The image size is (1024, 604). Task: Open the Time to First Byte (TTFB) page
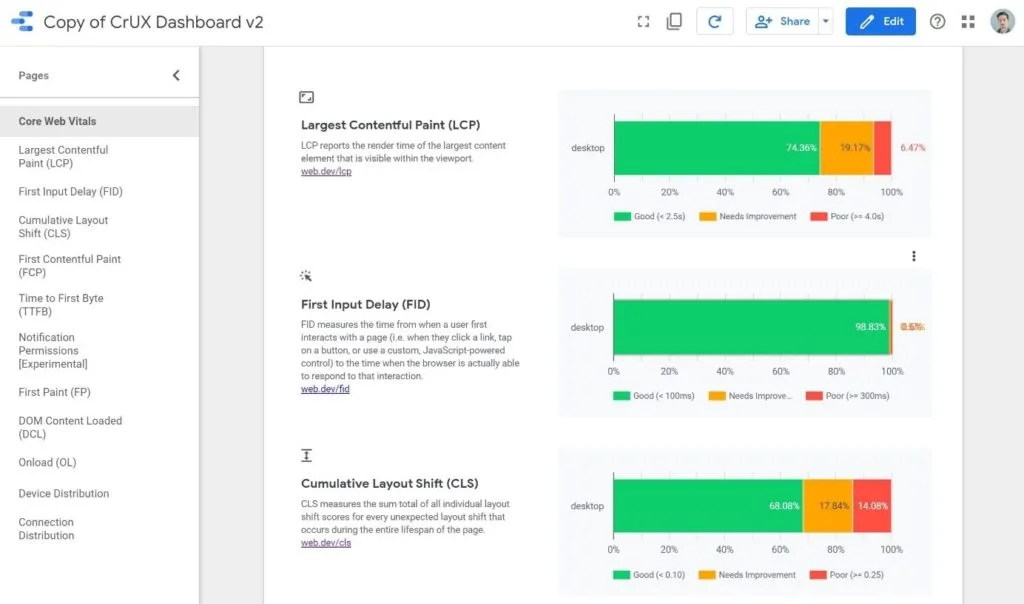coord(63,304)
